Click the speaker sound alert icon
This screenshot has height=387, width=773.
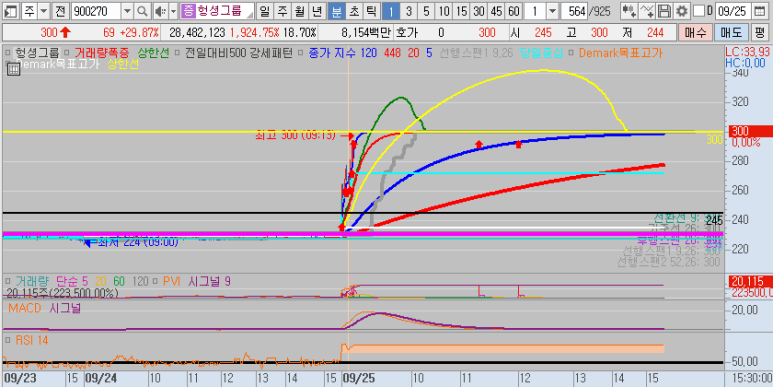160,10
